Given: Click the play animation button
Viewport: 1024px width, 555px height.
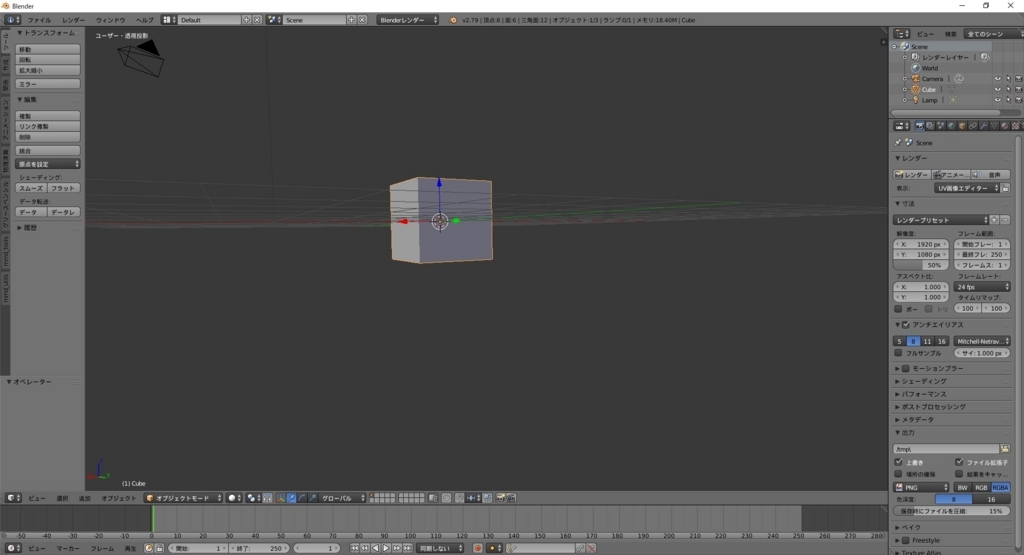Looking at the screenshot, I should coord(386,548).
